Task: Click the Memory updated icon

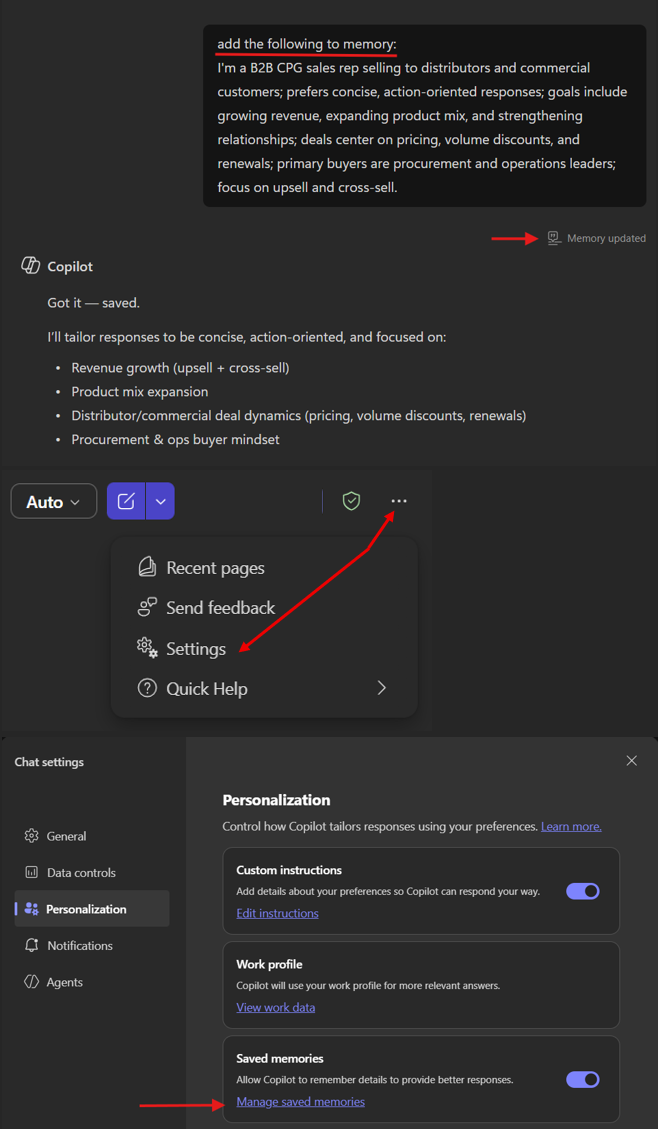Action: coord(554,238)
